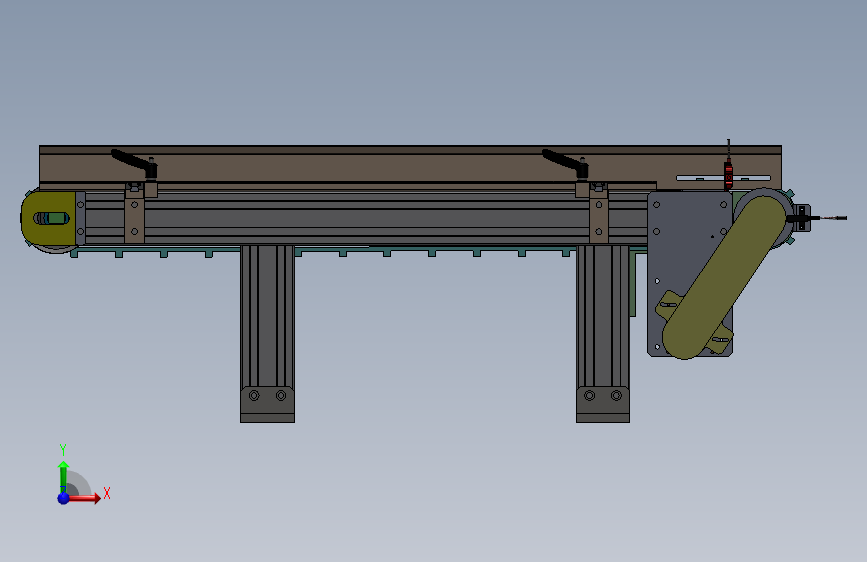Select the olive diagonal belt guard cover
Viewport: 867px width, 562px height.
tap(725, 278)
